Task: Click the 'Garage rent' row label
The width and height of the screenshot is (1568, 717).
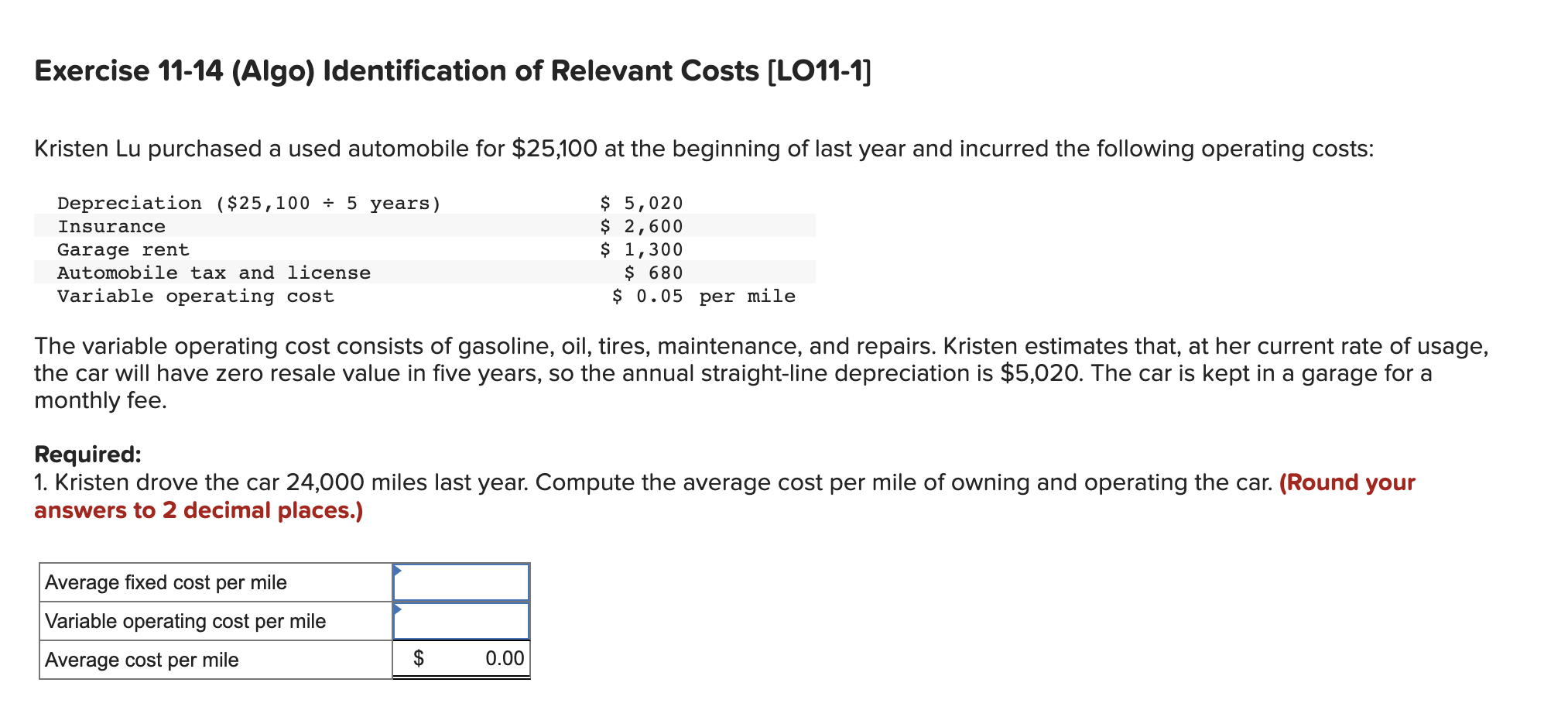Action: pyautogui.click(x=123, y=249)
